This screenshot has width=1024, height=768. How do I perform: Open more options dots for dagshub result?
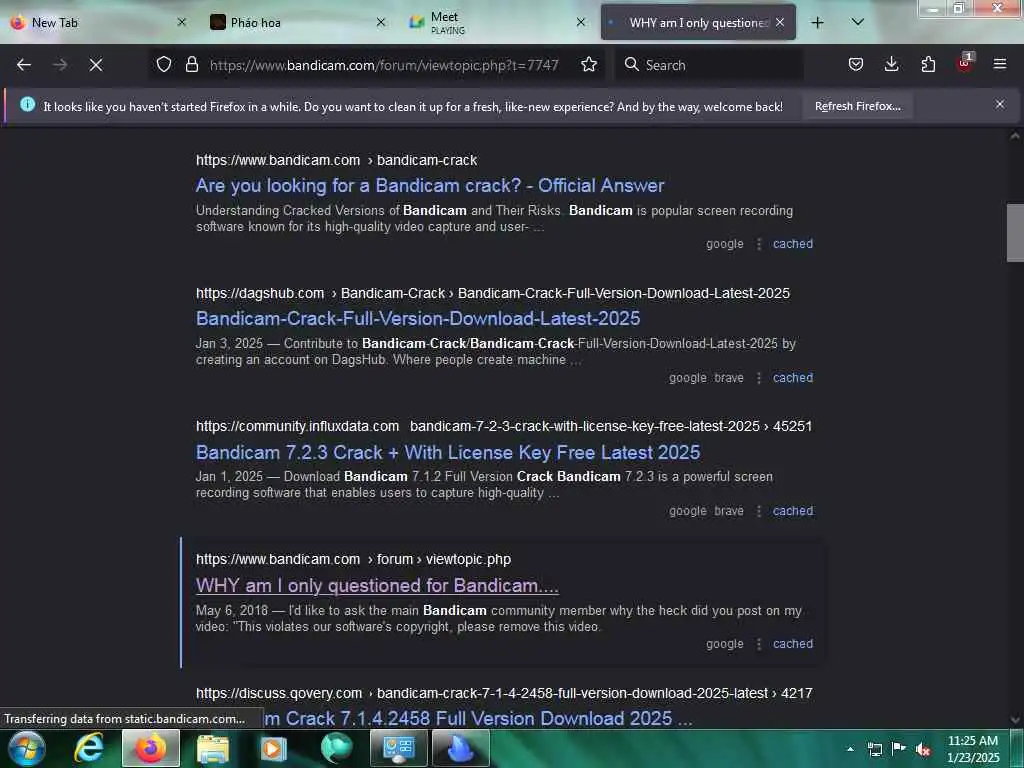(759, 377)
